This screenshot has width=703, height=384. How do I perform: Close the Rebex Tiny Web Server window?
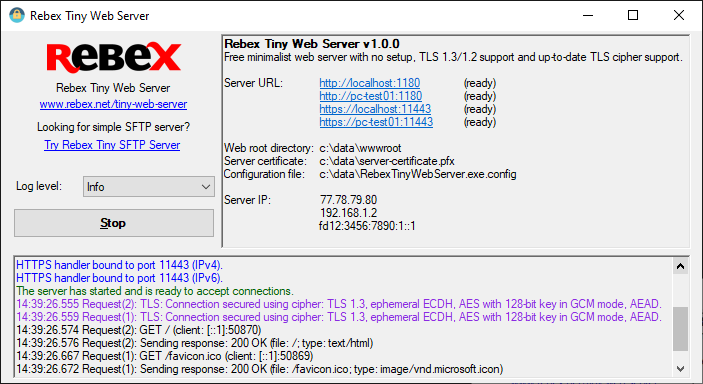coord(678,15)
